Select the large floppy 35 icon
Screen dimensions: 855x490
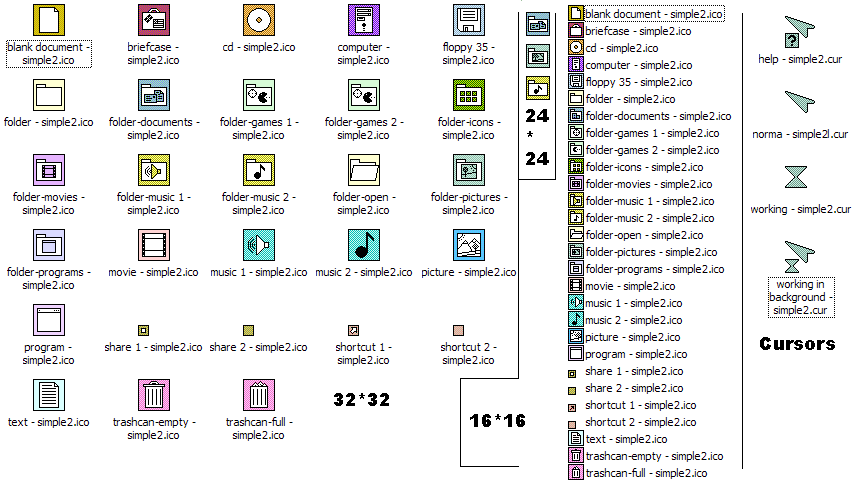click(x=469, y=20)
